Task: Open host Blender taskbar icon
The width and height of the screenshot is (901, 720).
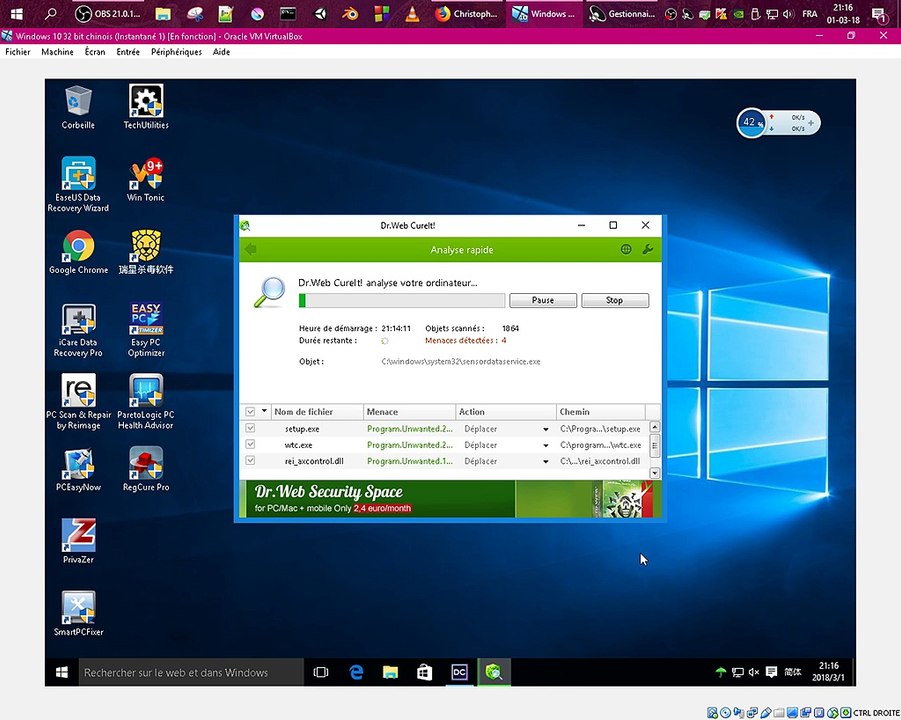Action: 350,14
